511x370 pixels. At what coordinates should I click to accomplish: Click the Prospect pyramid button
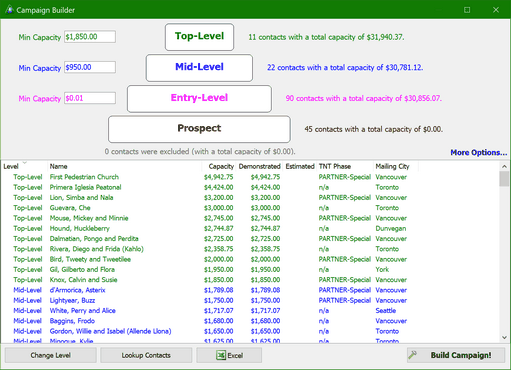click(199, 129)
